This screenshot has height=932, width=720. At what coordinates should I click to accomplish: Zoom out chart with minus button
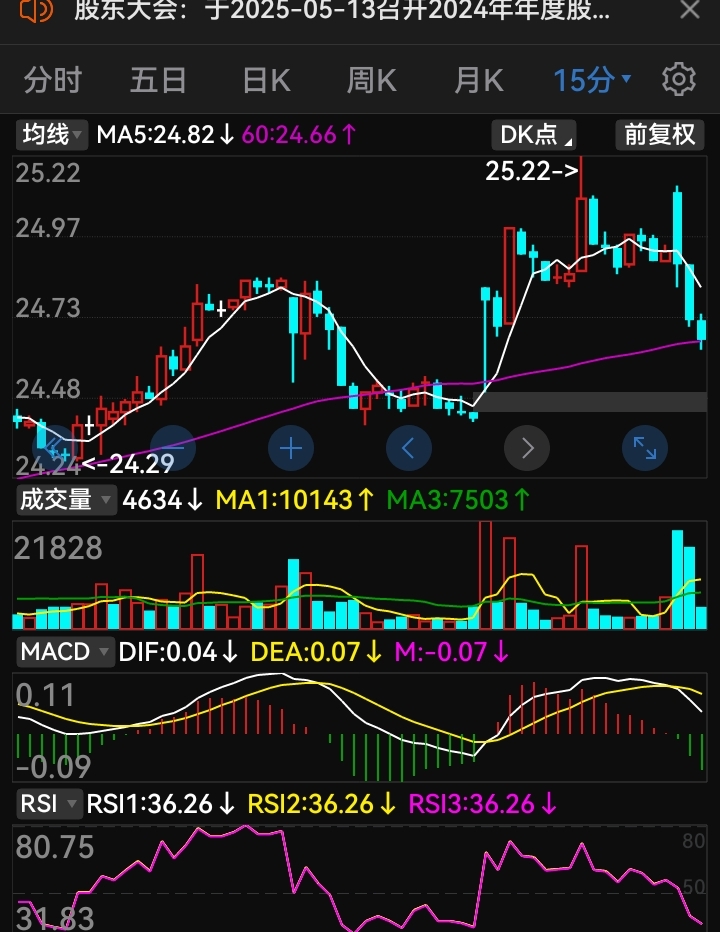pyautogui.click(x=173, y=448)
